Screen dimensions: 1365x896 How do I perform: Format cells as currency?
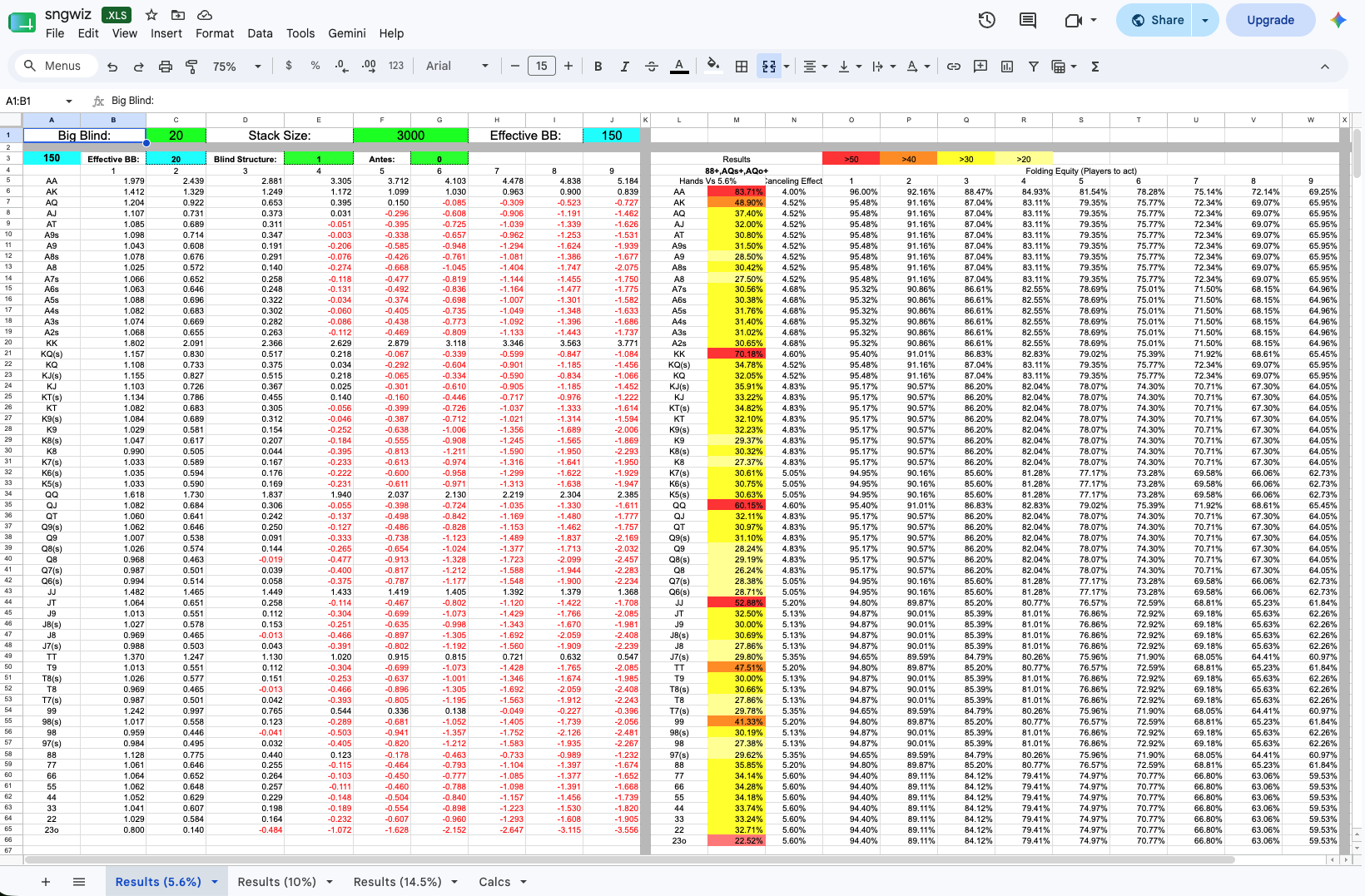click(289, 66)
